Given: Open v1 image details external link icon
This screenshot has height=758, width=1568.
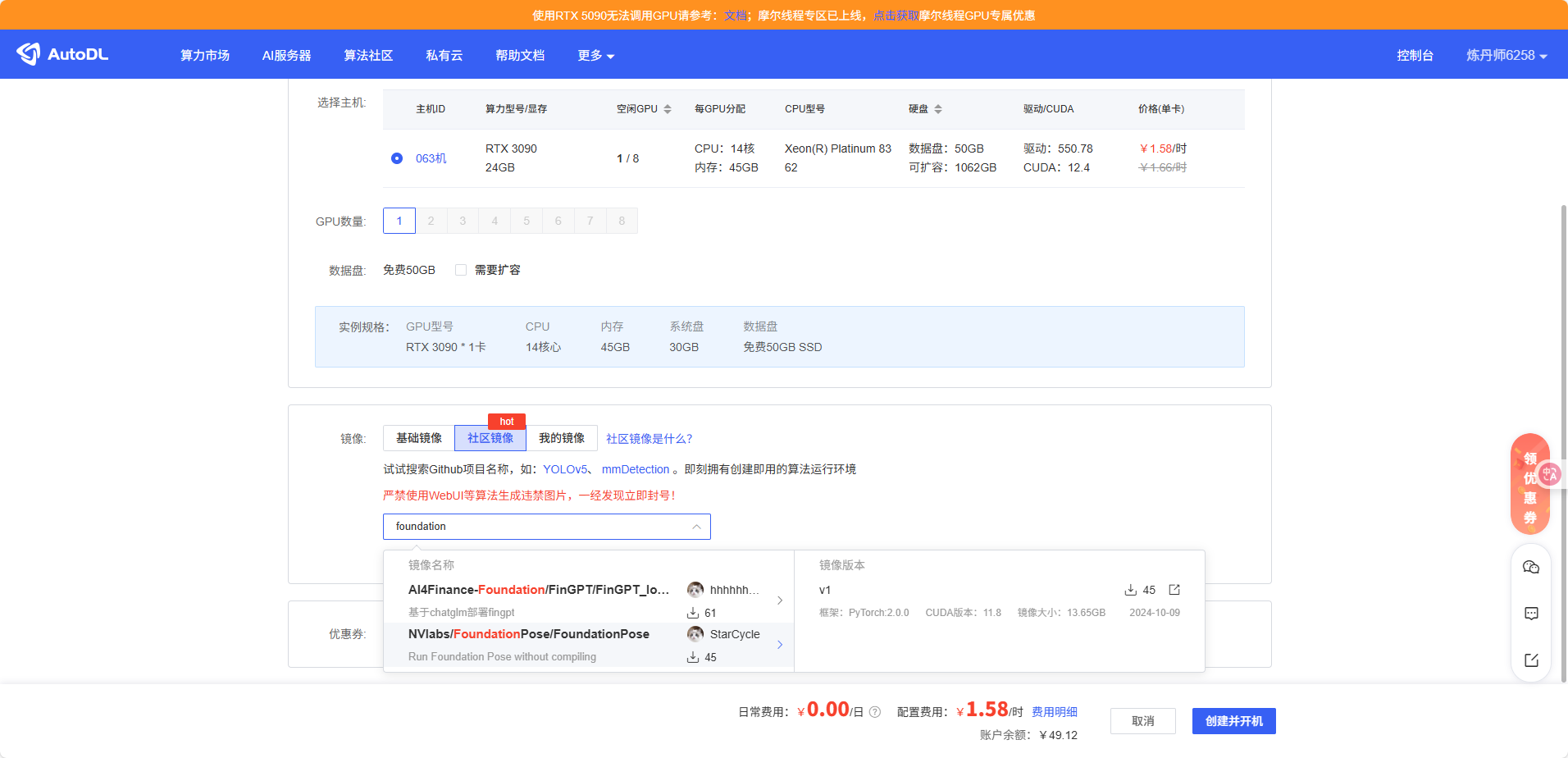Looking at the screenshot, I should tap(1174, 590).
